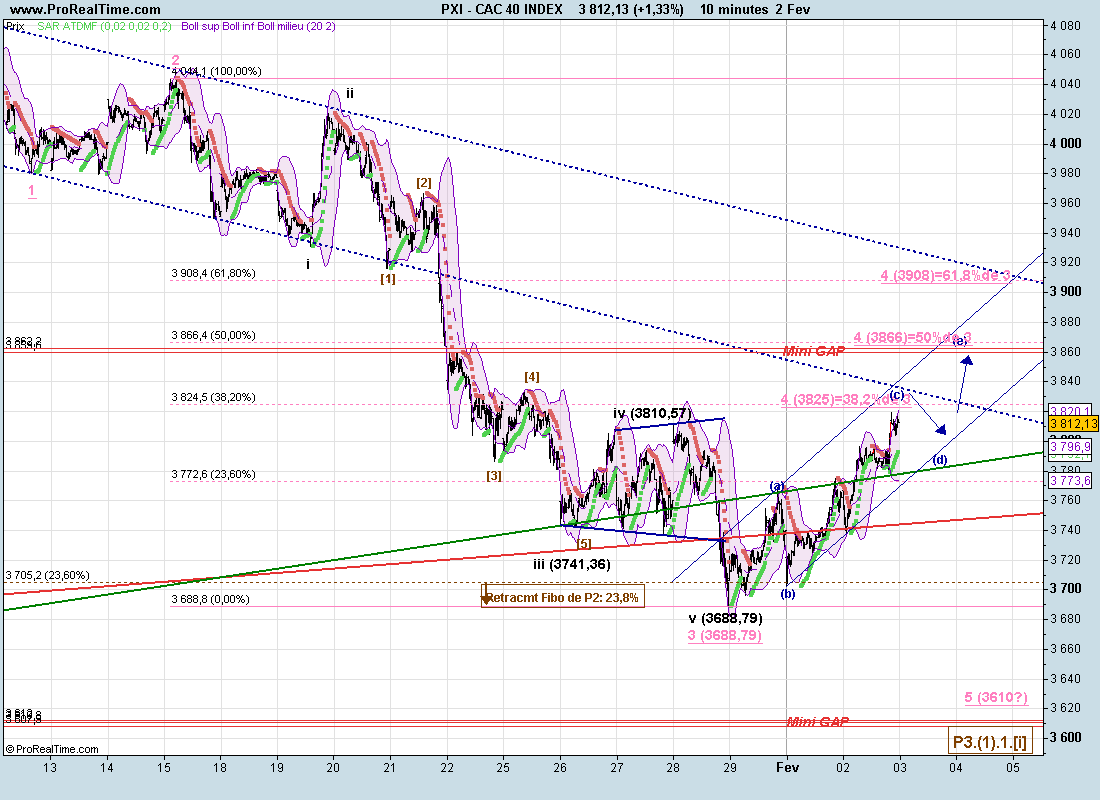Click the '4 (3866)=50% de 3' target label

[x=913, y=337]
